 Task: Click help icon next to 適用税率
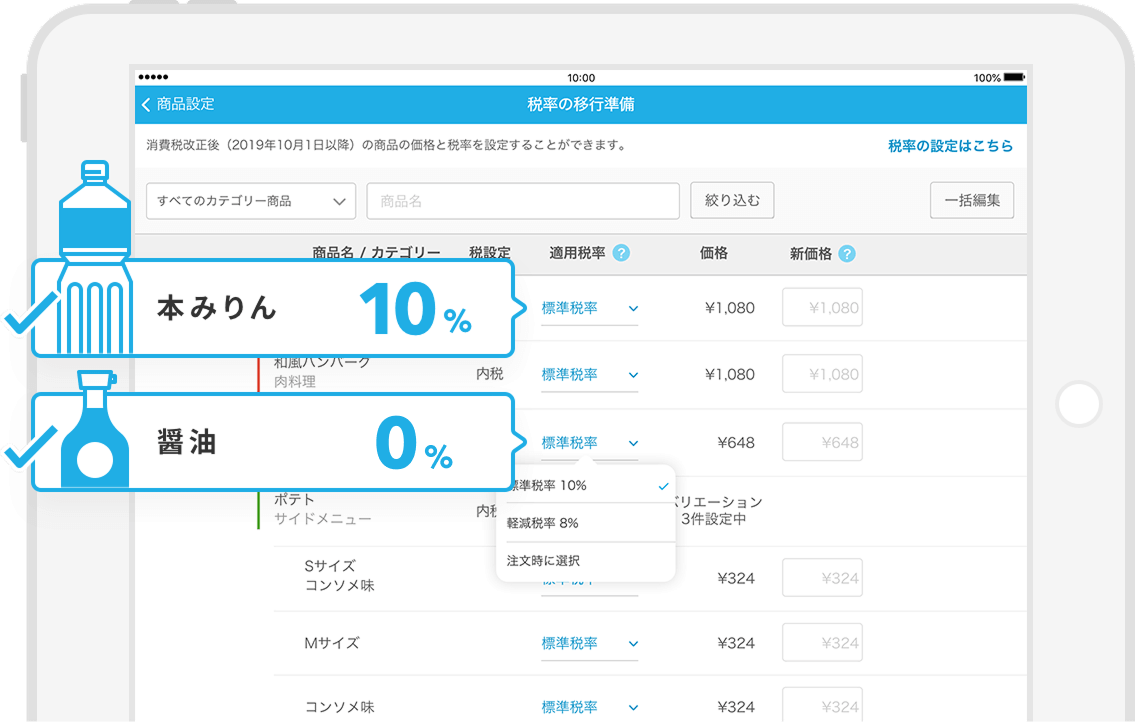621,254
